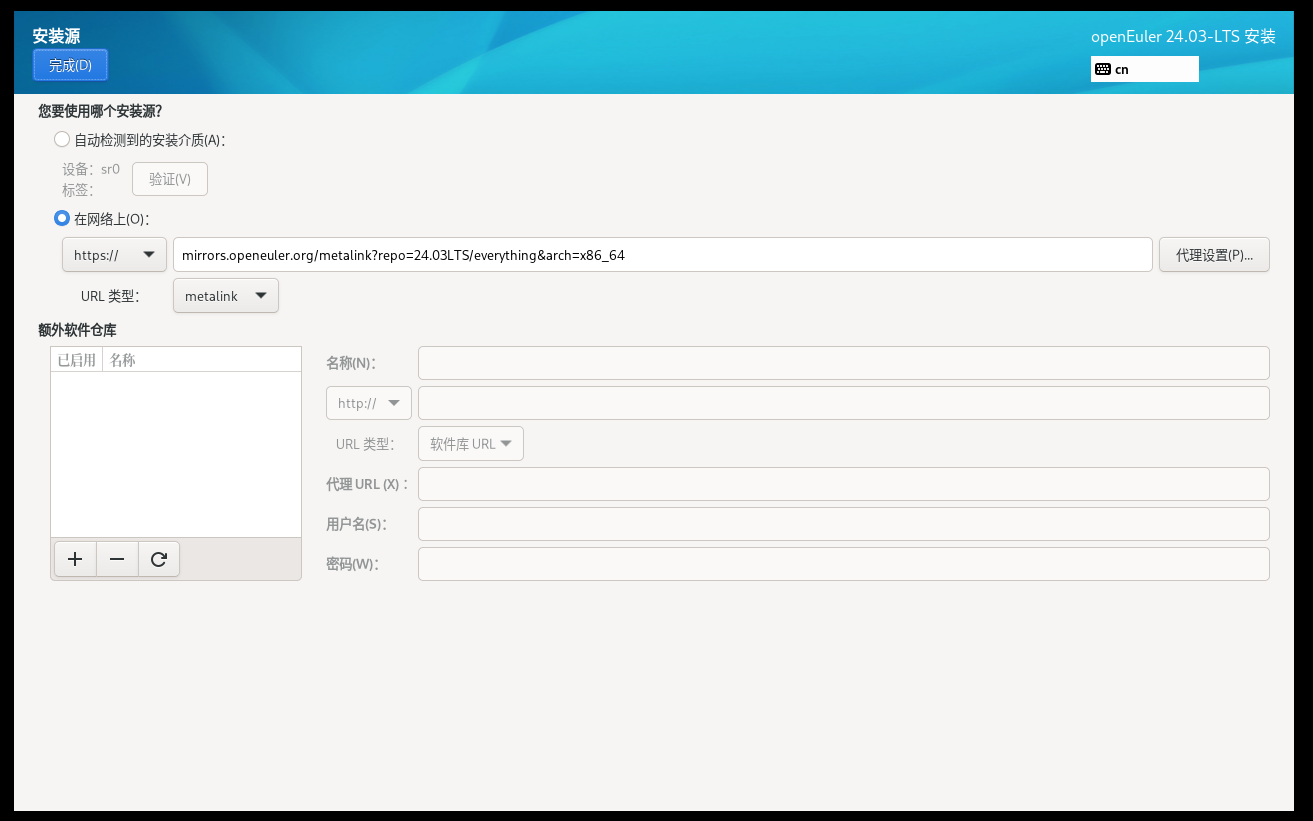The width and height of the screenshot is (1313, 821).
Task: Add a repository with the plus icon
Action: click(x=74, y=560)
